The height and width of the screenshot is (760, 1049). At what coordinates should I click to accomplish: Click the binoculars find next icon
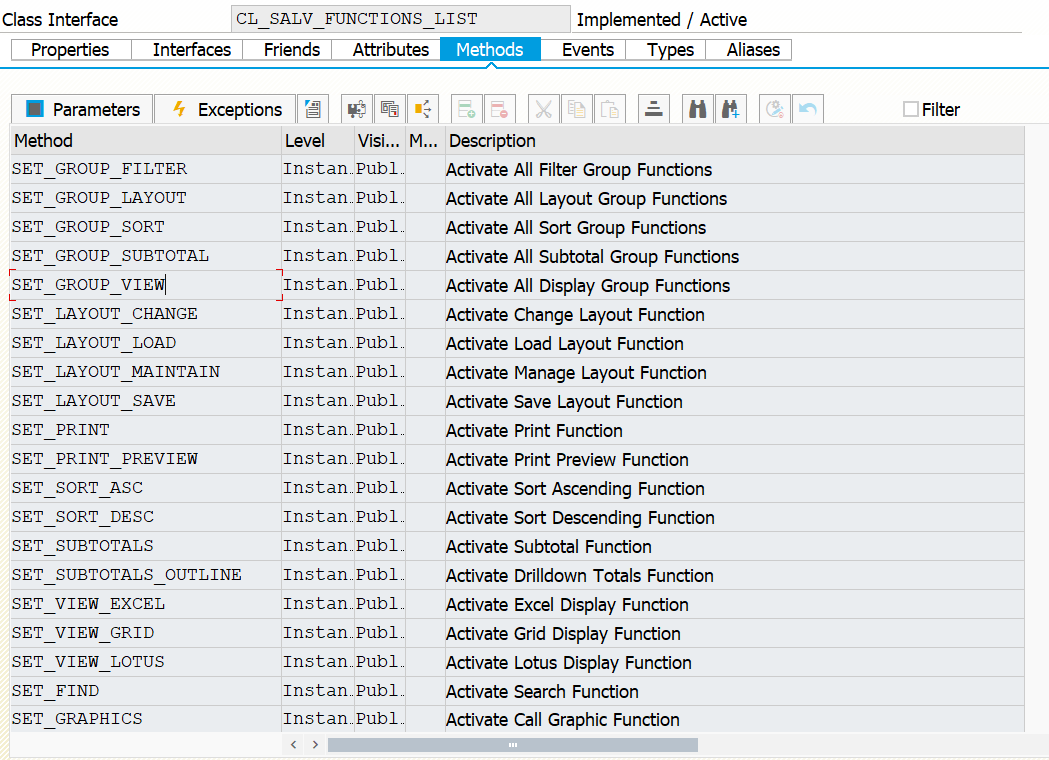731,109
